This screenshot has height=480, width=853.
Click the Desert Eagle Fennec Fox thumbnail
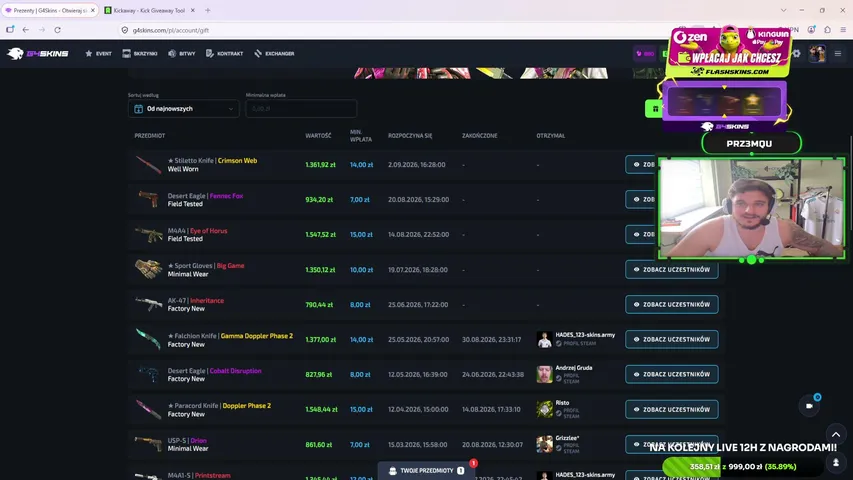[149, 199]
